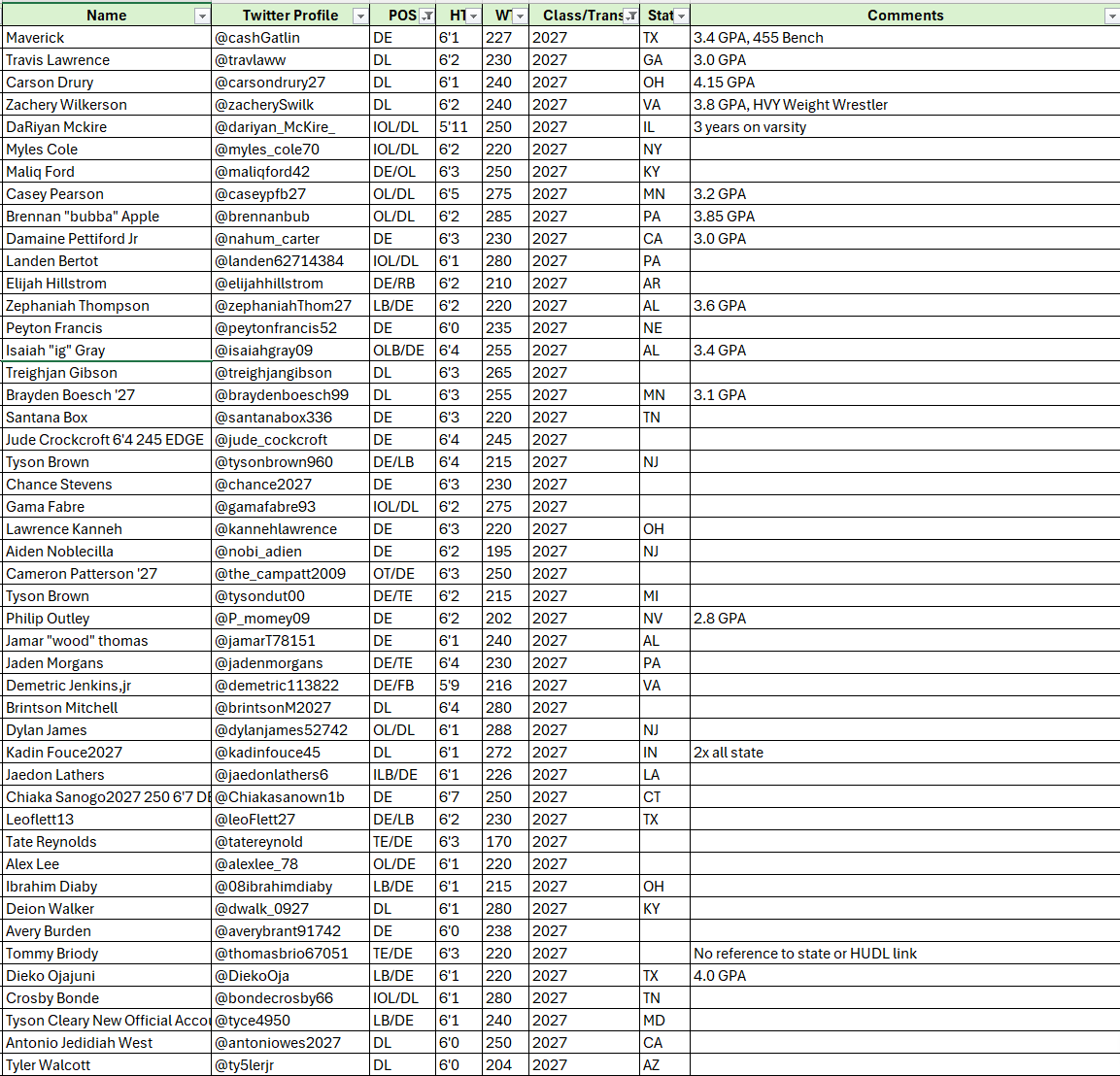
Task: Select the '2.8 GPA' comment cell
Action: [x=905, y=619]
